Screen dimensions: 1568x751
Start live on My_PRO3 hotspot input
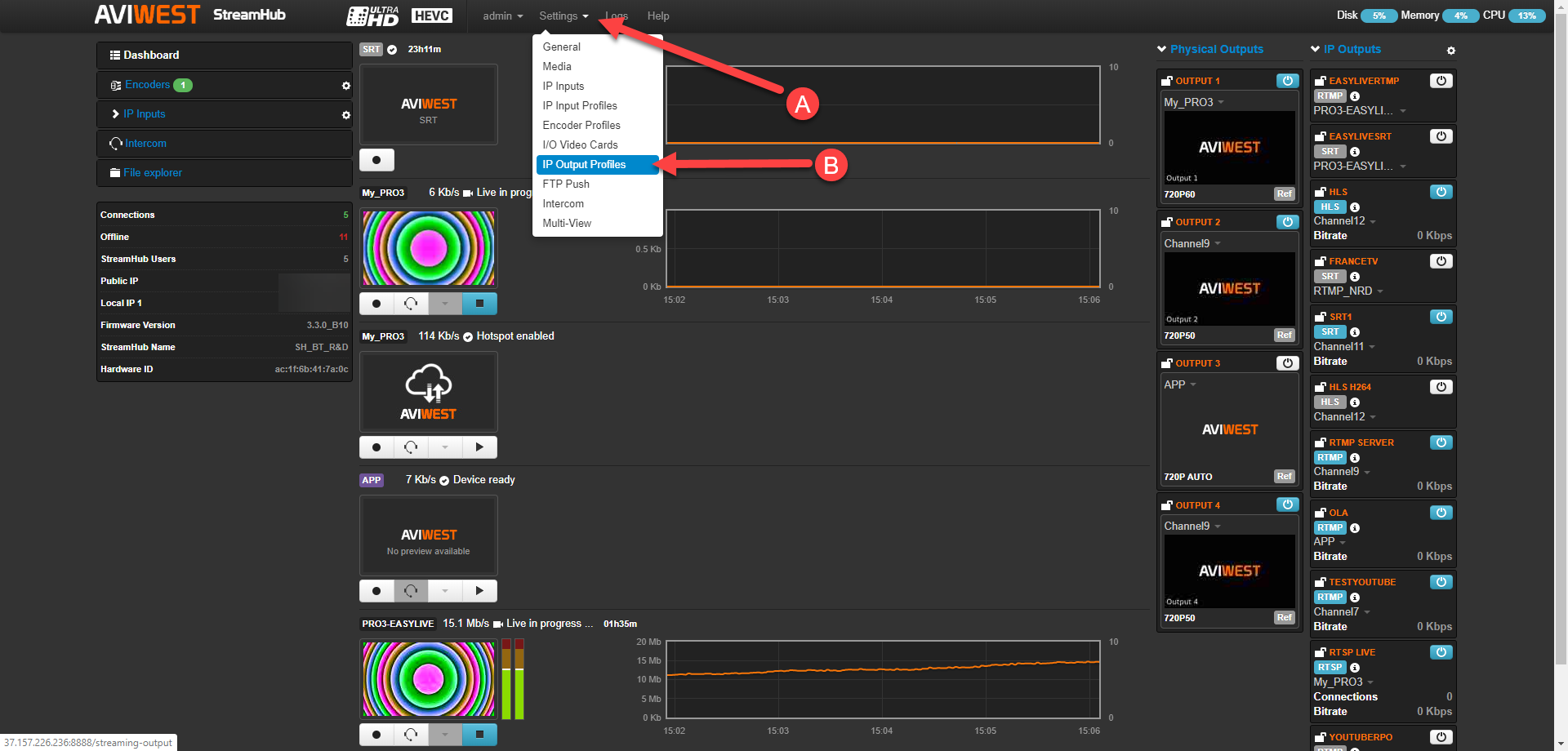click(479, 447)
